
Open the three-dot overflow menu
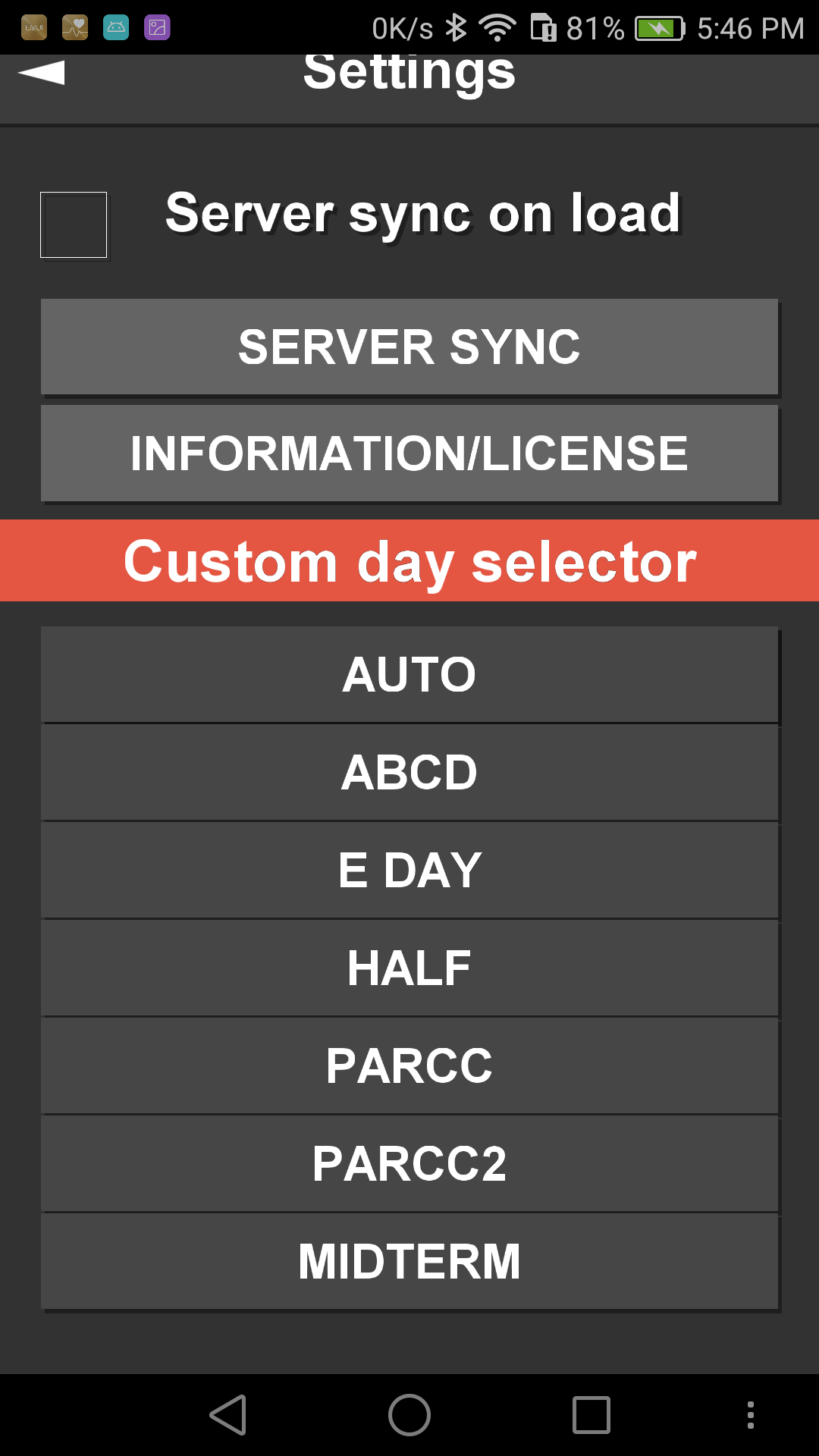(x=751, y=1415)
